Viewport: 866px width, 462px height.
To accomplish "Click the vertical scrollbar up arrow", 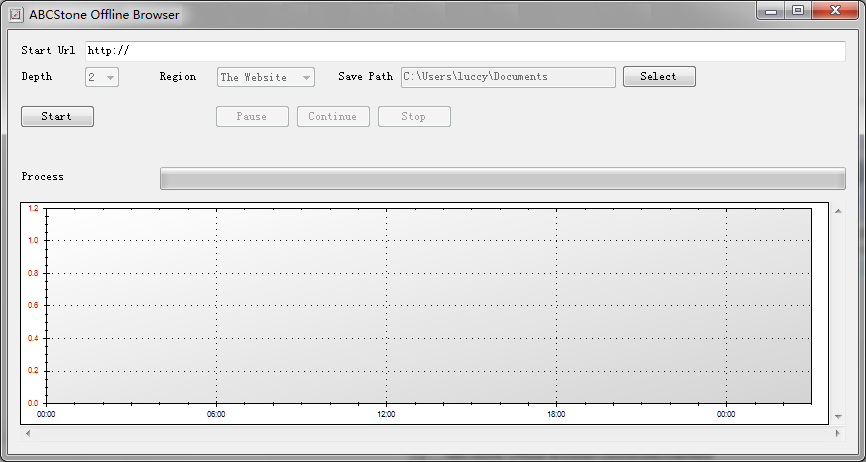I will click(x=838, y=211).
